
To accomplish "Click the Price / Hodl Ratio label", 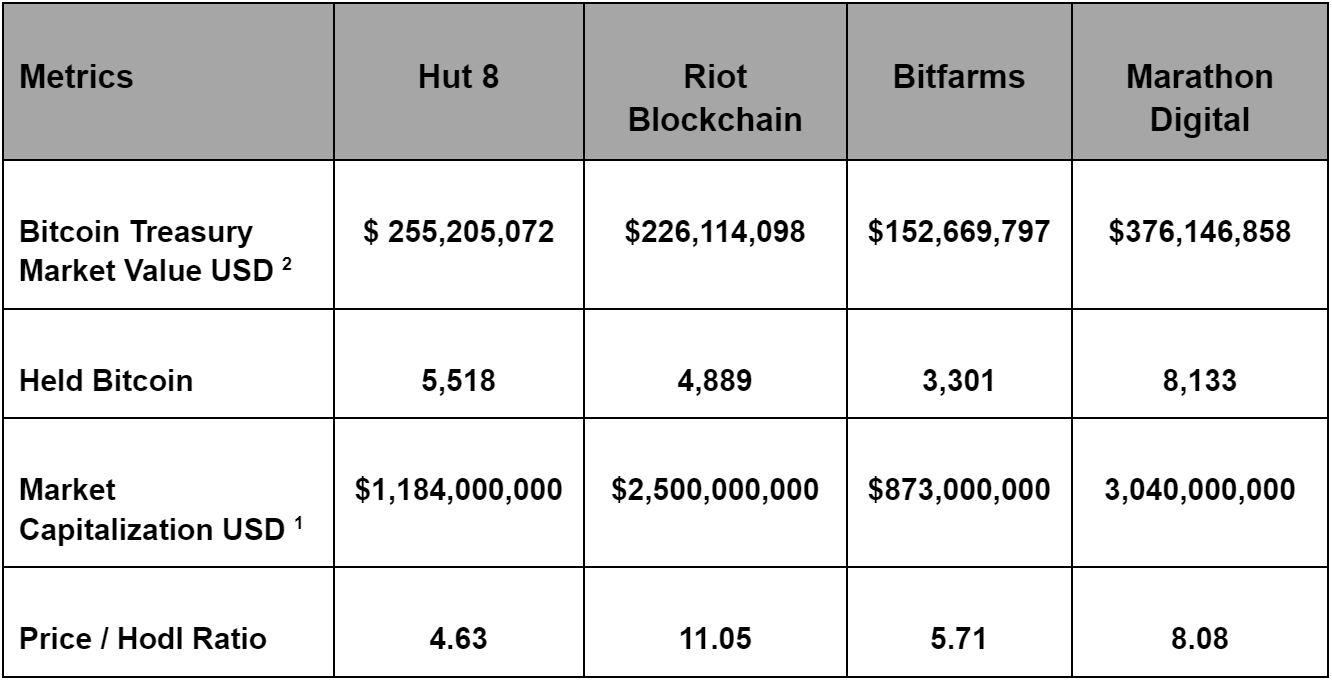I will pyautogui.click(x=143, y=637).
